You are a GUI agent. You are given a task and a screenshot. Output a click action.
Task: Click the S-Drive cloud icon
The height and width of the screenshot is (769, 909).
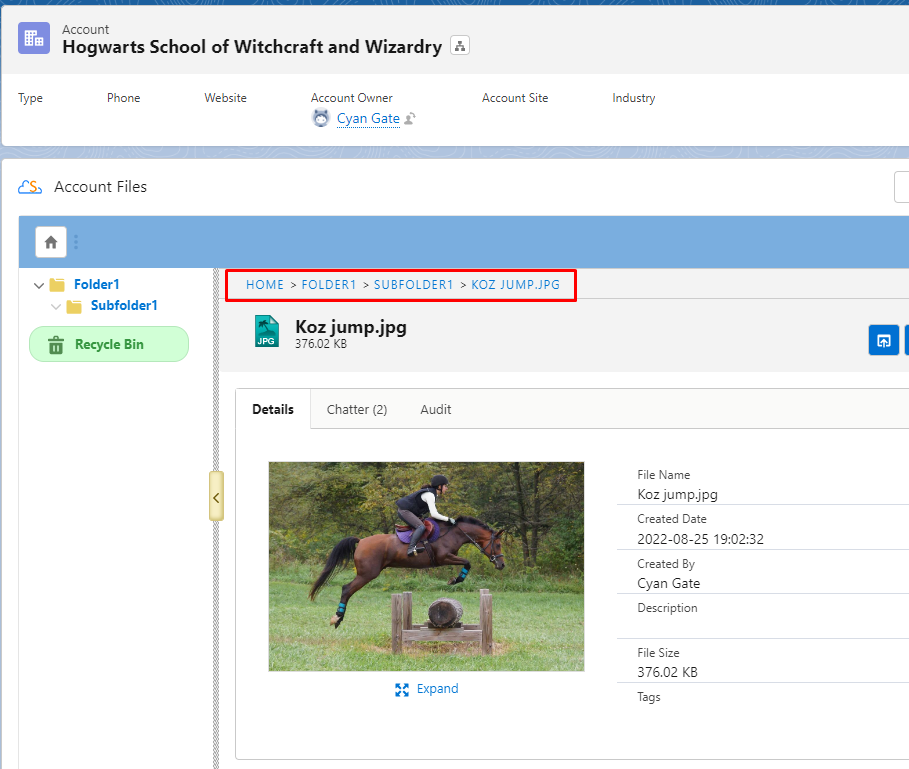[x=30, y=187]
